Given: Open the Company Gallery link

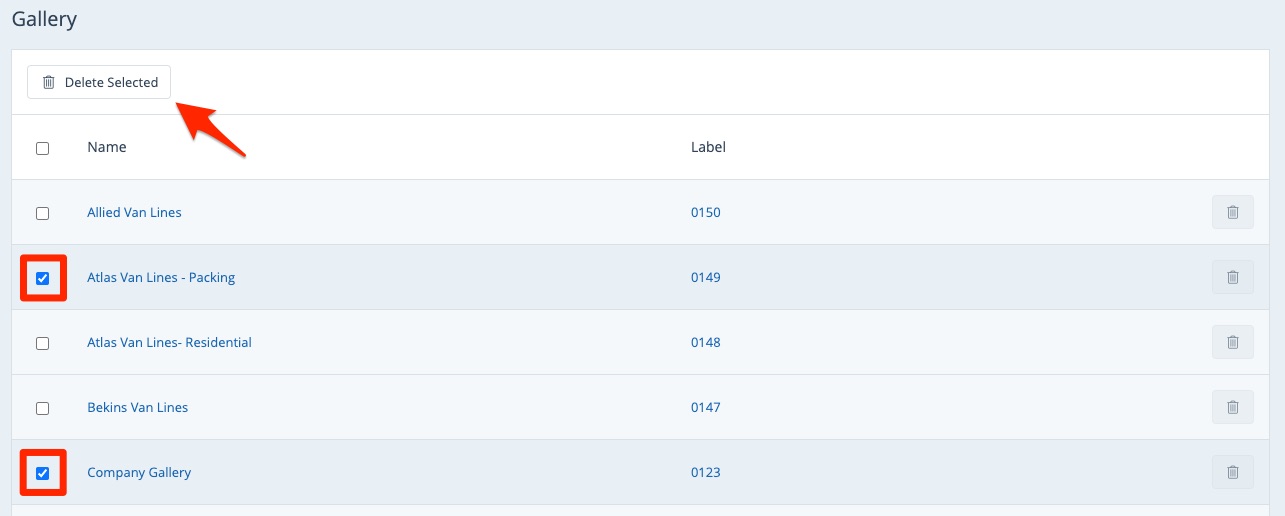Looking at the screenshot, I should 139,473.
